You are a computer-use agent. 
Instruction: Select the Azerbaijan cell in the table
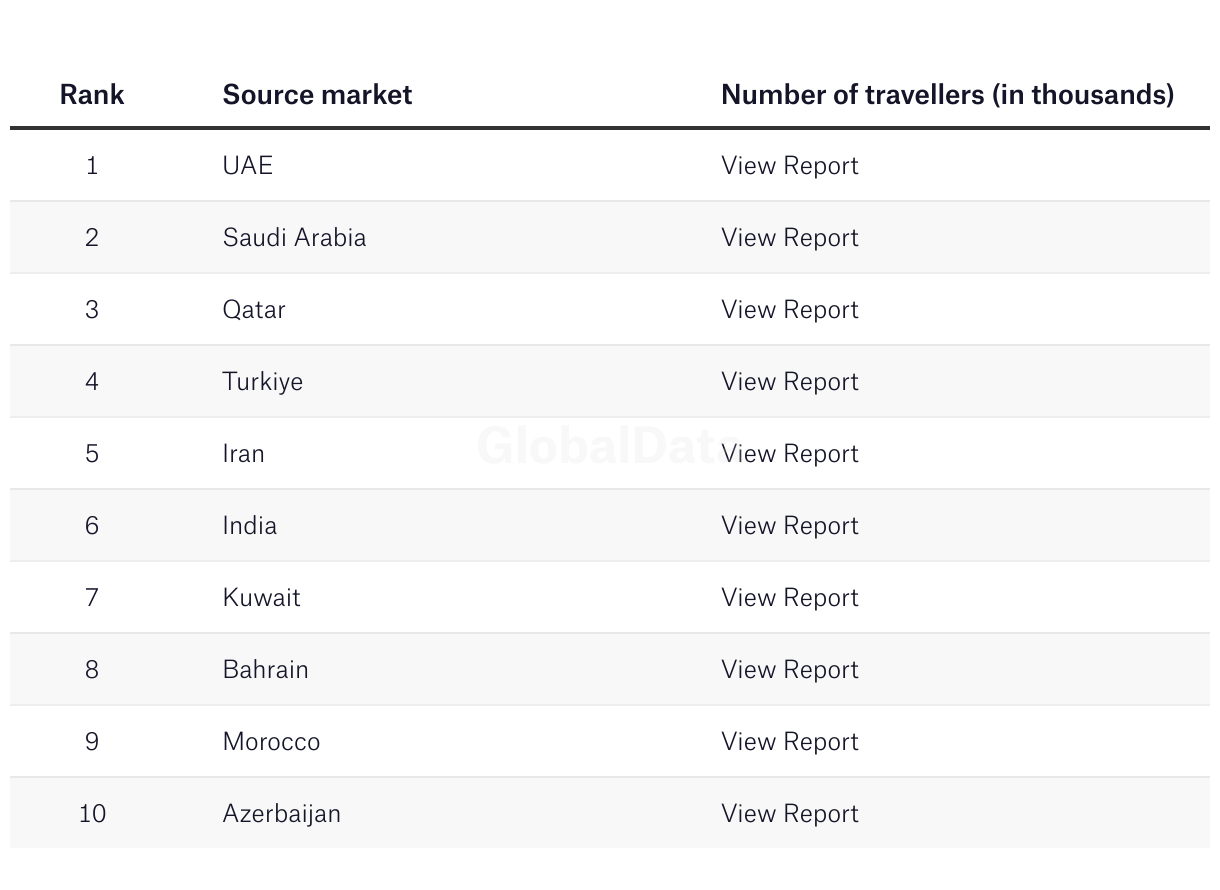tap(281, 814)
